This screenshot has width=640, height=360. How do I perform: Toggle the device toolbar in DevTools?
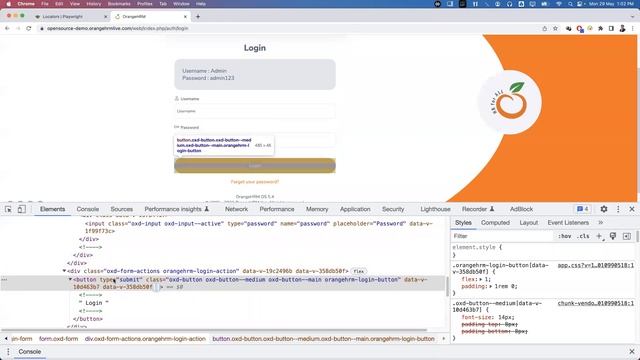tap(21, 209)
